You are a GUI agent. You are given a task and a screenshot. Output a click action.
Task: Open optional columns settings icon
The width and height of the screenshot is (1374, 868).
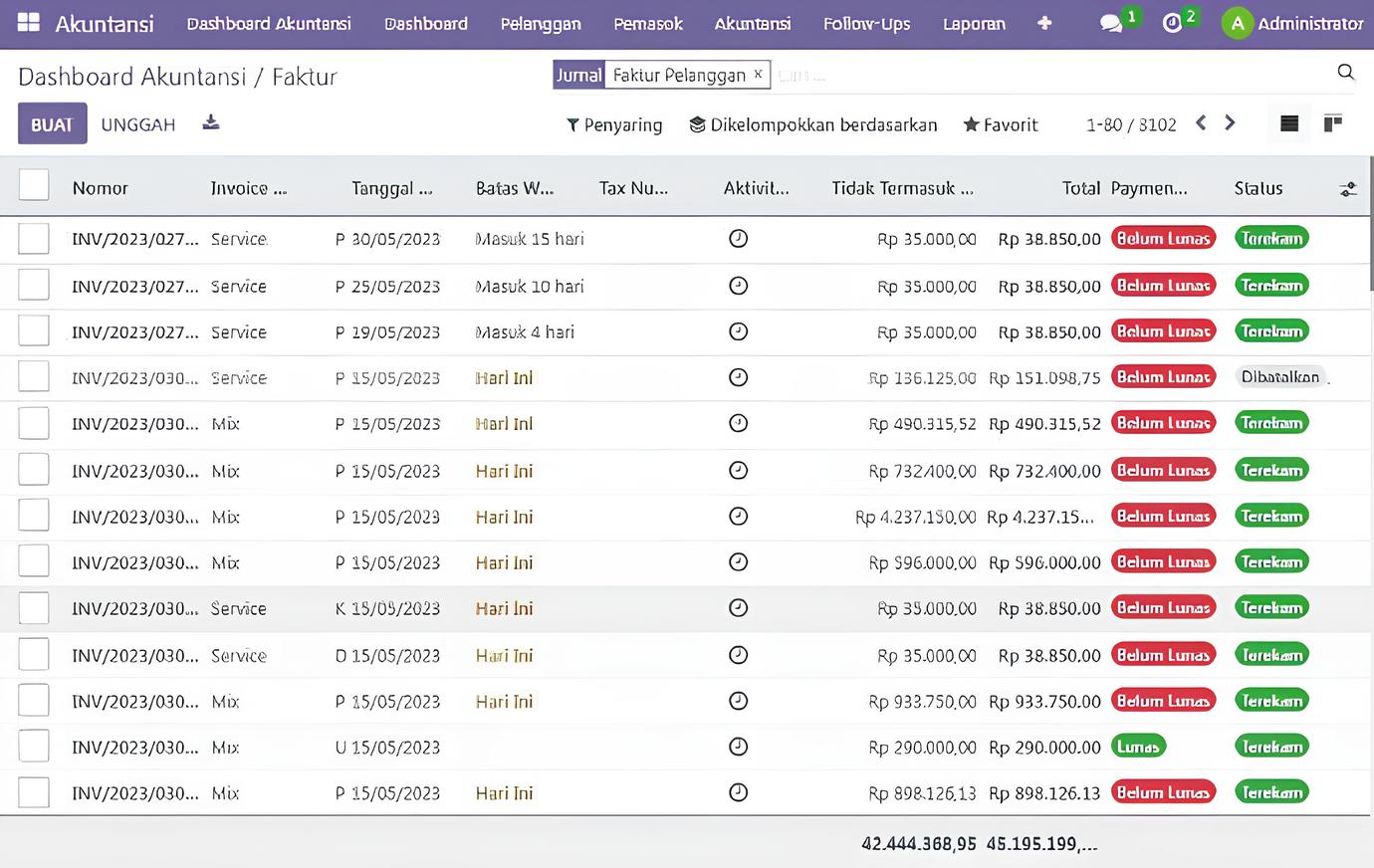[x=1347, y=189]
